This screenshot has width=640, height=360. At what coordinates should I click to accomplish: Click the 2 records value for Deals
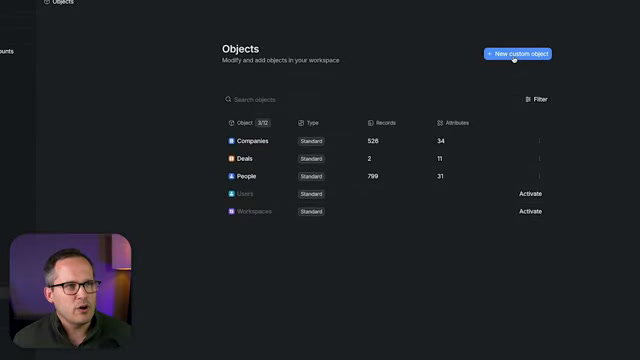369,158
